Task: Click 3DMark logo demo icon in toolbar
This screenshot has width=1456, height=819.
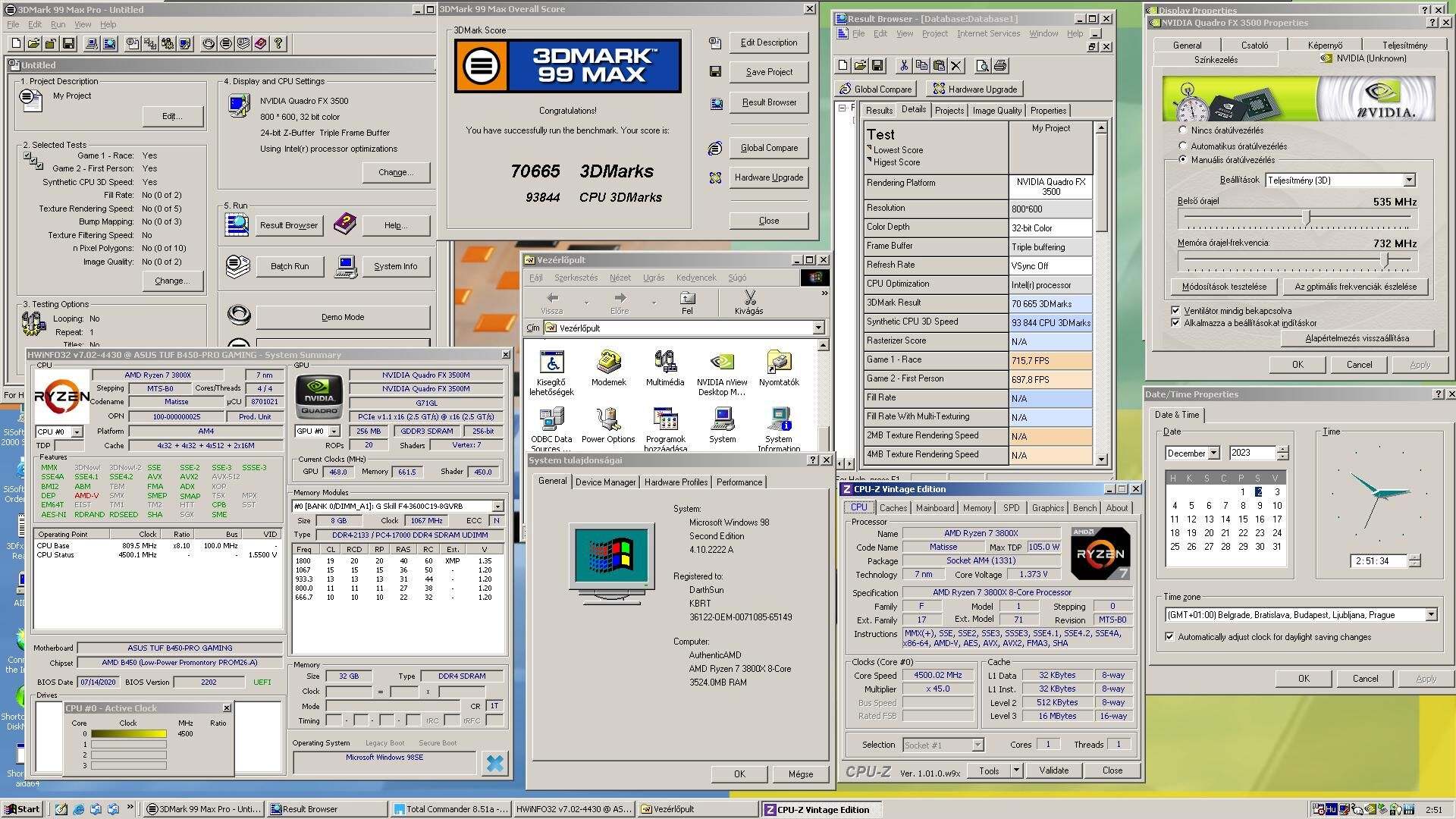Action: click(x=226, y=44)
